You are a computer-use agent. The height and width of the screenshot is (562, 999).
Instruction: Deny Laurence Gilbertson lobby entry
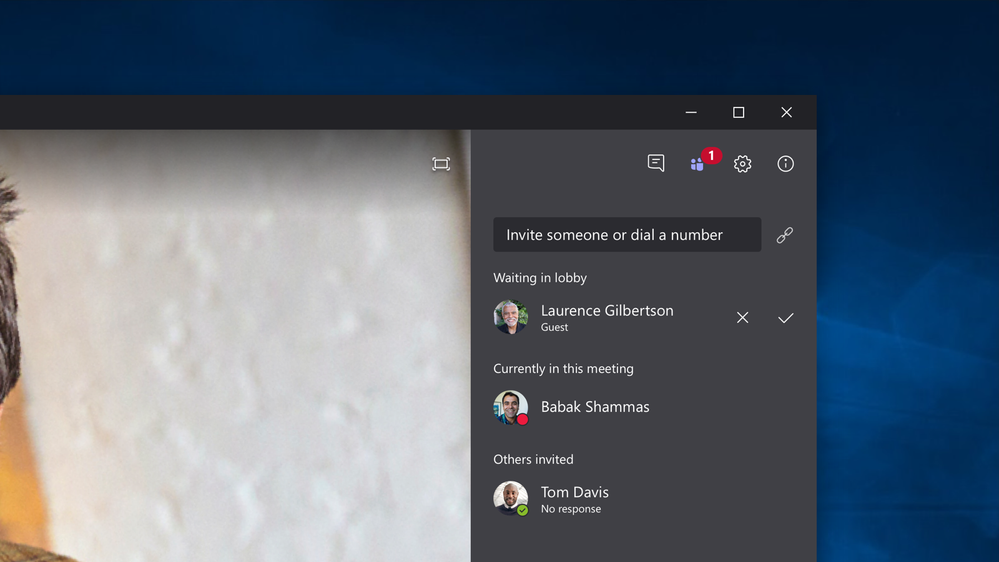742,317
